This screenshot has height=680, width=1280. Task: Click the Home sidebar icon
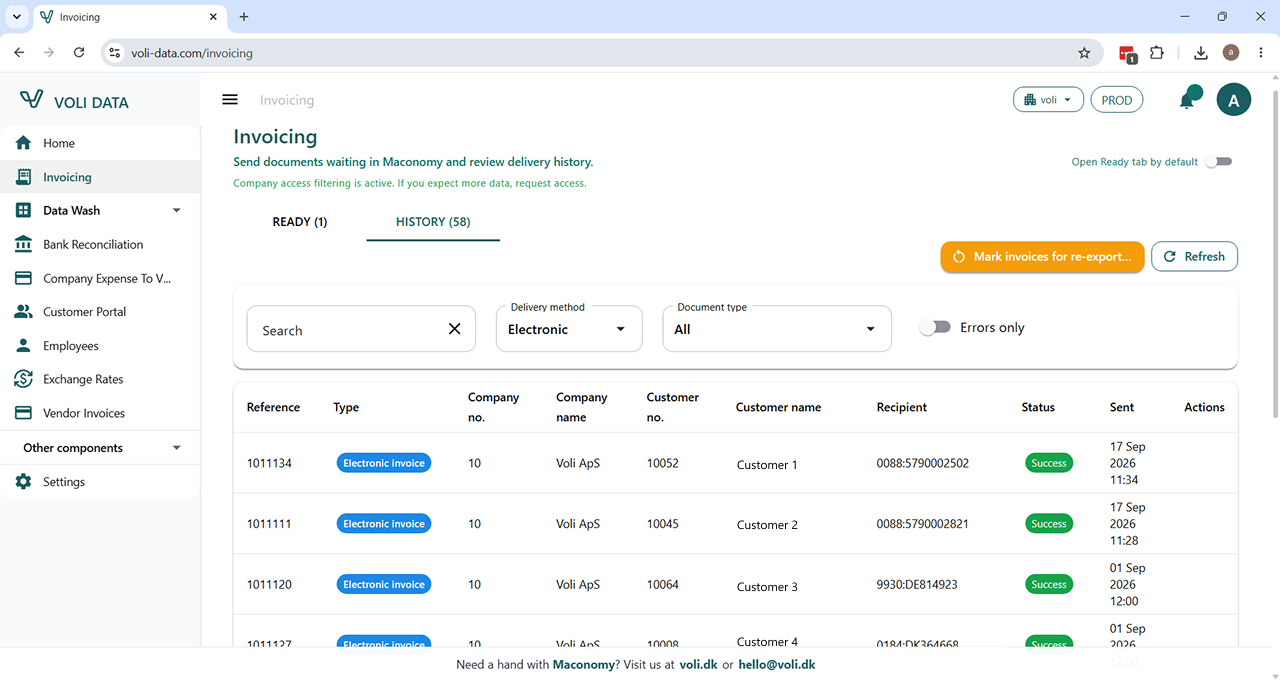pyautogui.click(x=24, y=143)
